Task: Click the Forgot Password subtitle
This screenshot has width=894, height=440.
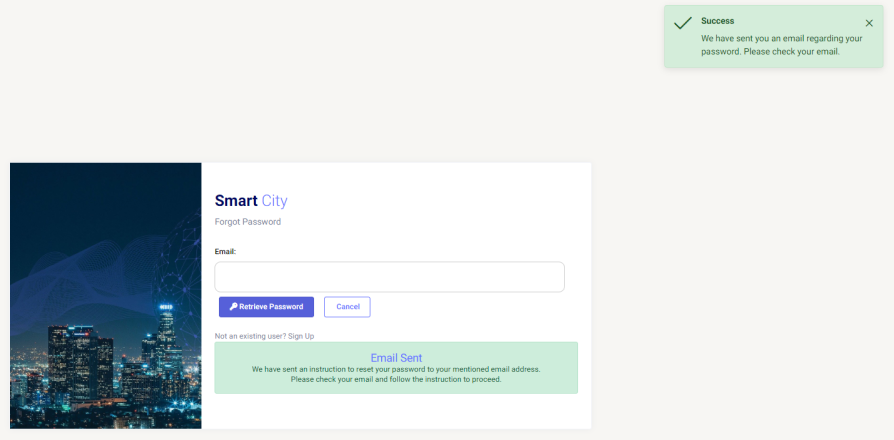Action: (x=248, y=222)
